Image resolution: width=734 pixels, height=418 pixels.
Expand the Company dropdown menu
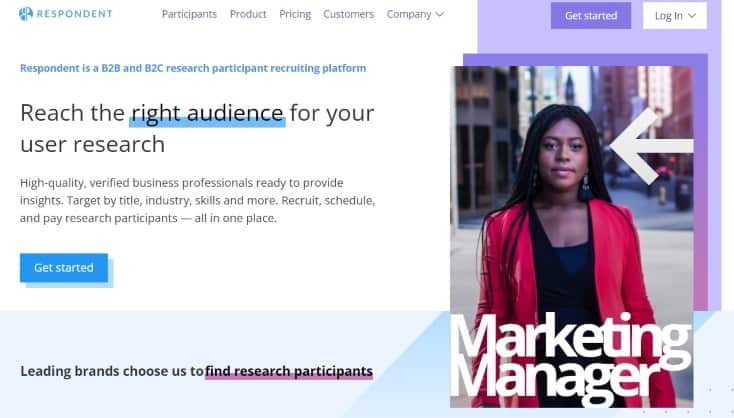tap(415, 15)
